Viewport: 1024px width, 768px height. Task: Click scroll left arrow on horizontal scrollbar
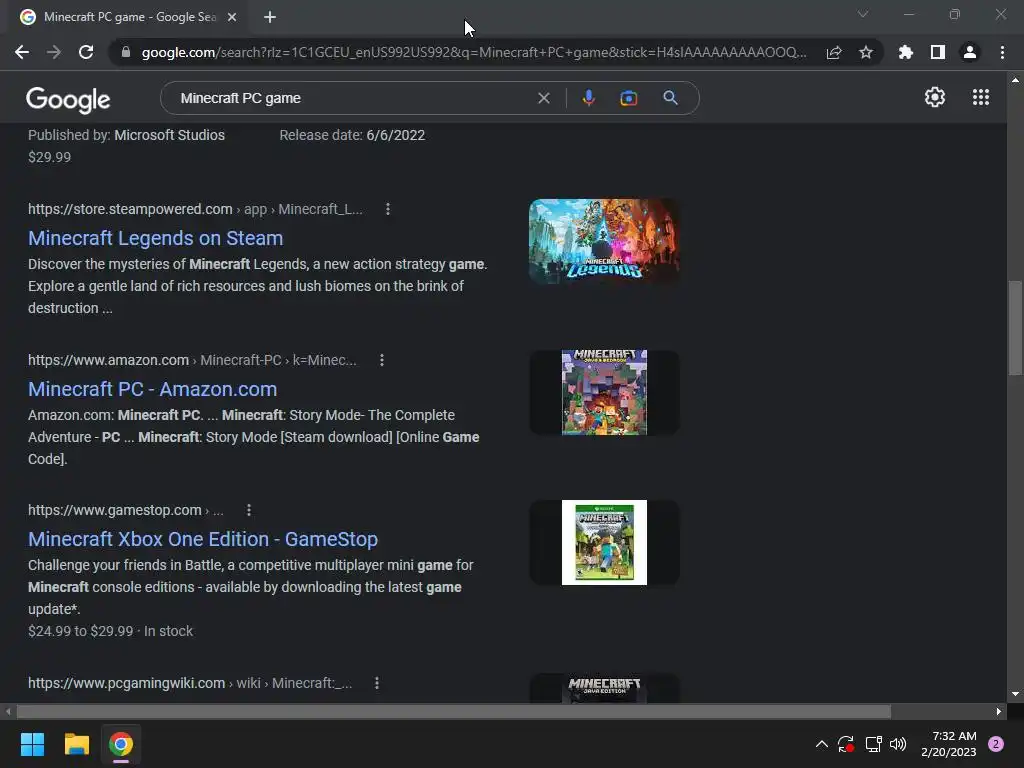point(8,711)
